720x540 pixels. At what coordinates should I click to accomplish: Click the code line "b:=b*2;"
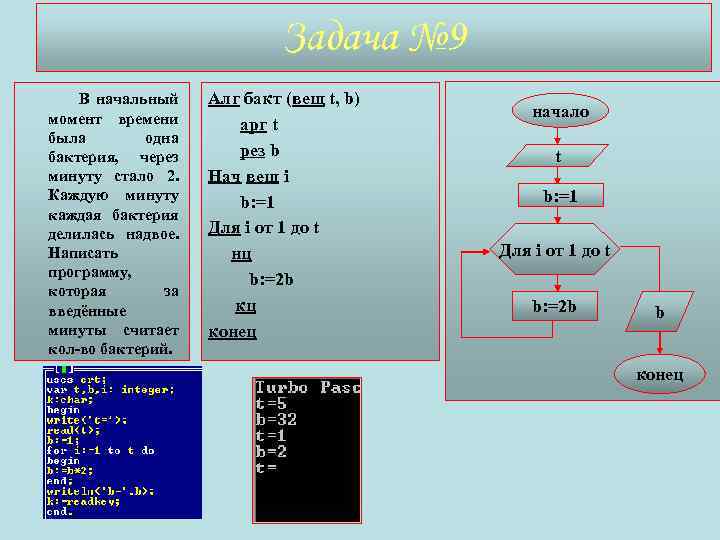70,471
